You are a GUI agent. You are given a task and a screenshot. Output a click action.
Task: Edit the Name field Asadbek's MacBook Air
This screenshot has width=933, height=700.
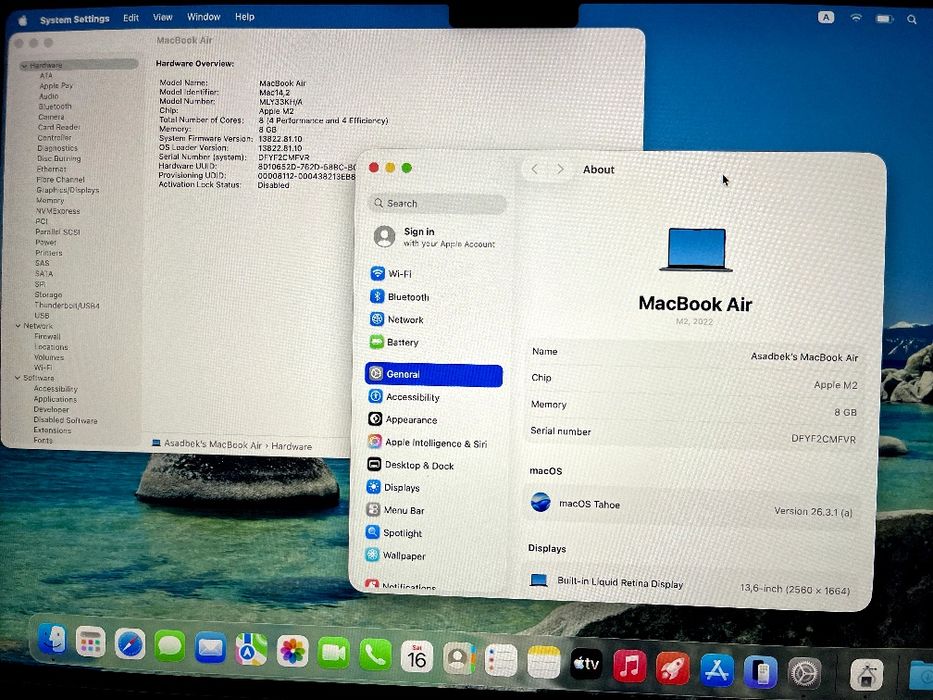(804, 357)
